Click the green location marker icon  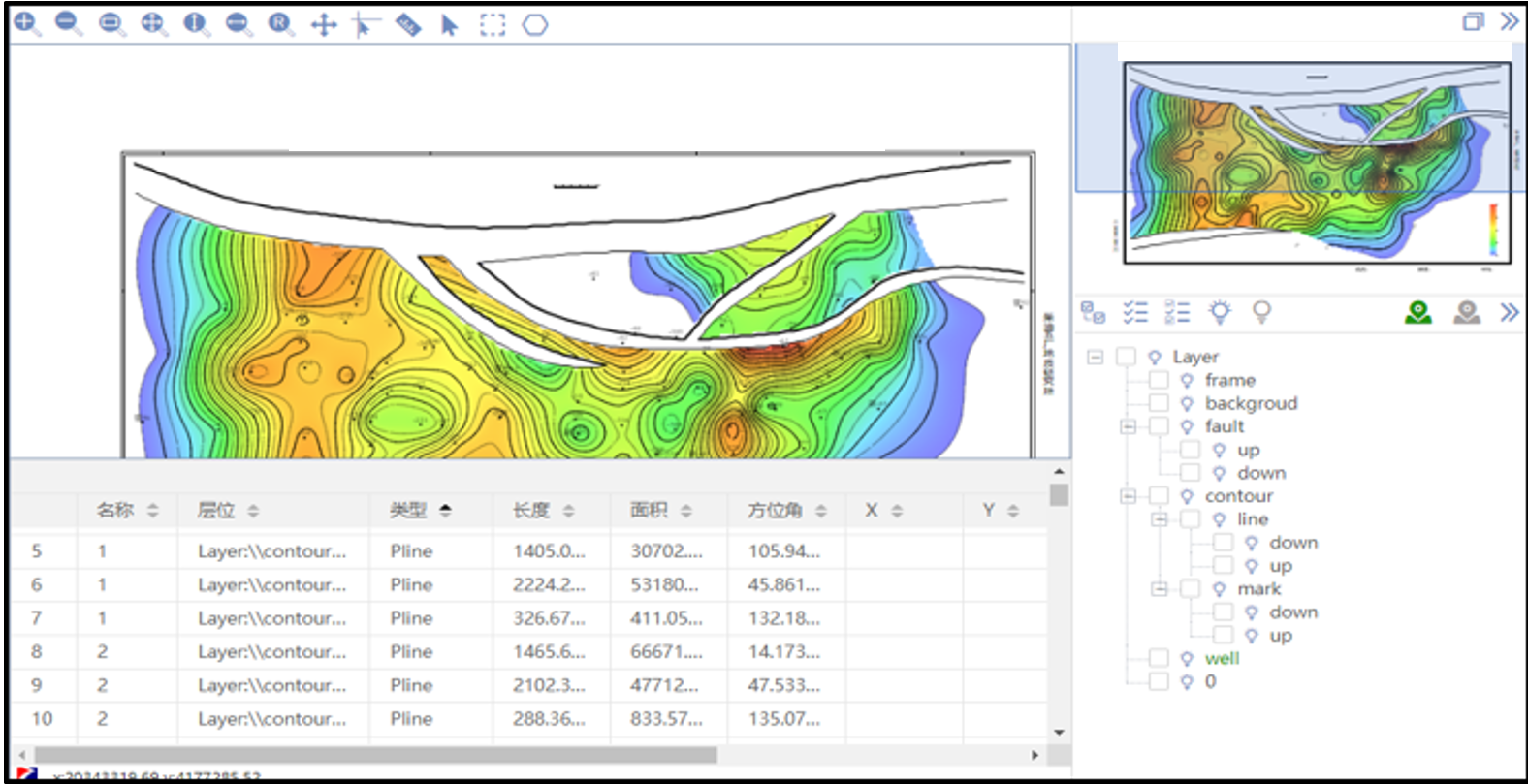(1418, 312)
